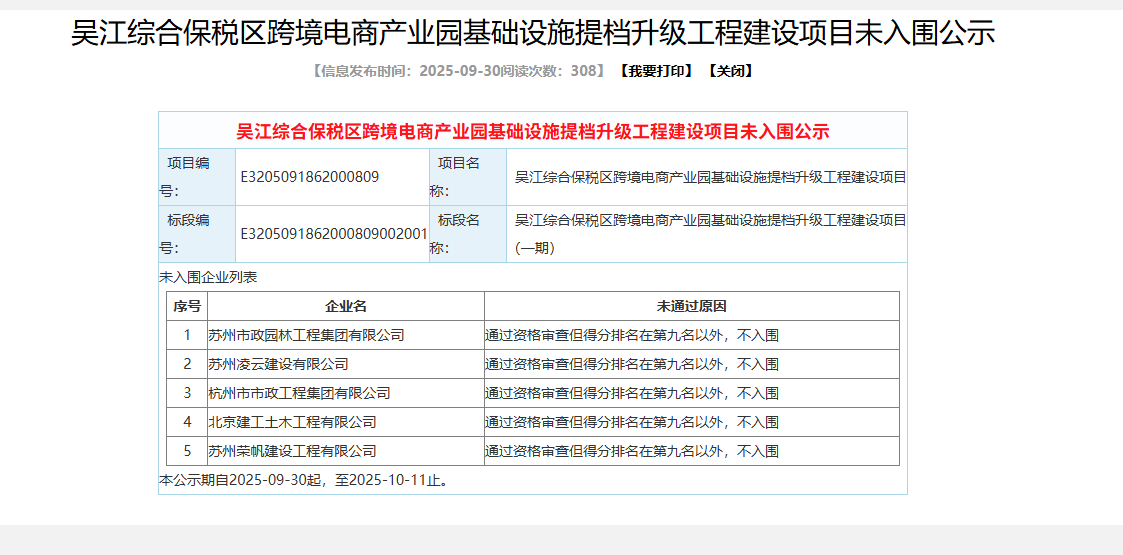Image resolution: width=1123 pixels, height=555 pixels.
Task: Select company 苏州市政园林工程集团有限公司
Action: 306,335
